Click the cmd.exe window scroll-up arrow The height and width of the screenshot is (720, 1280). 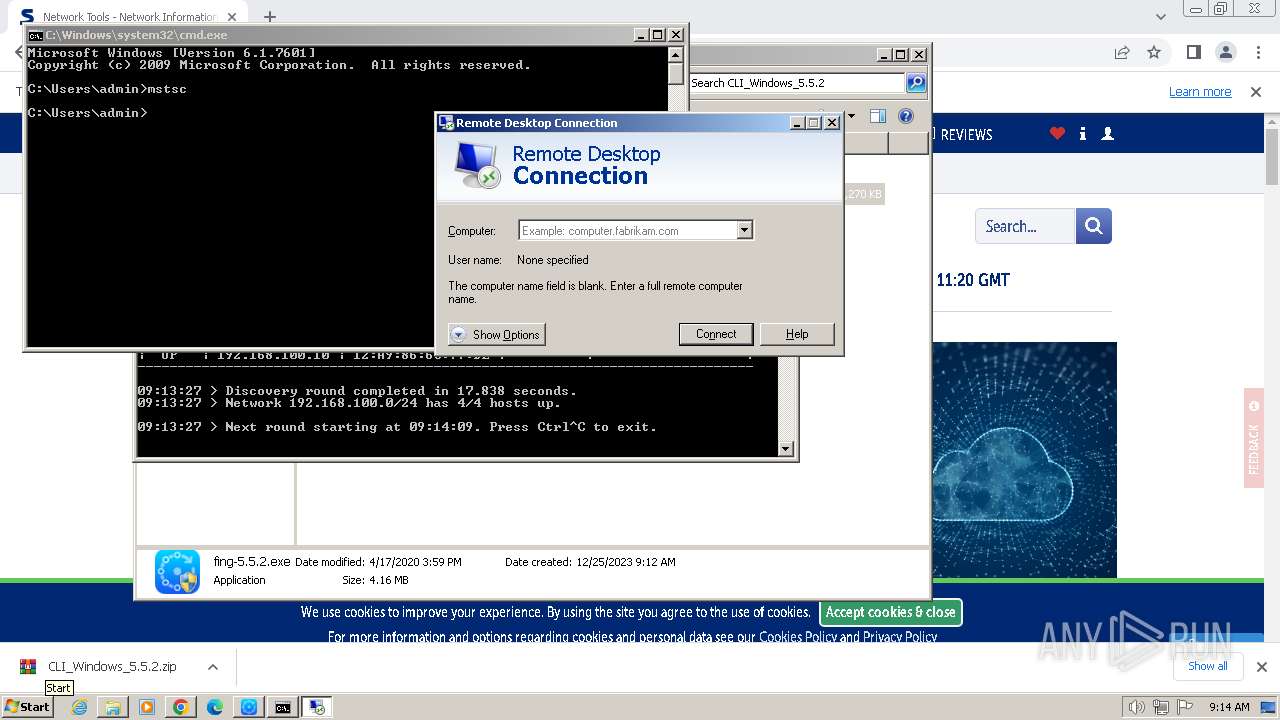(675, 55)
